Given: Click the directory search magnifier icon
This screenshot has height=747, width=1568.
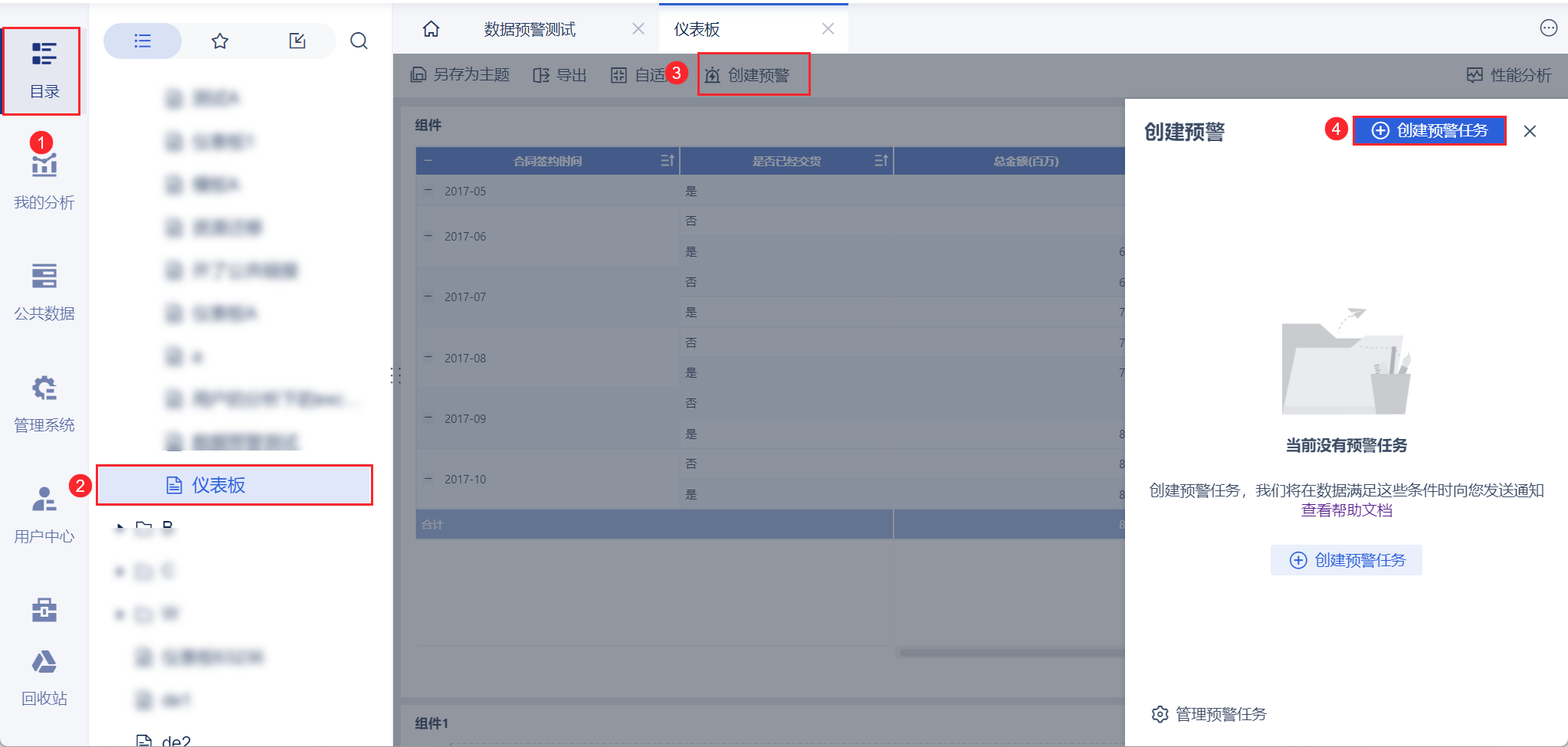Looking at the screenshot, I should 359,41.
